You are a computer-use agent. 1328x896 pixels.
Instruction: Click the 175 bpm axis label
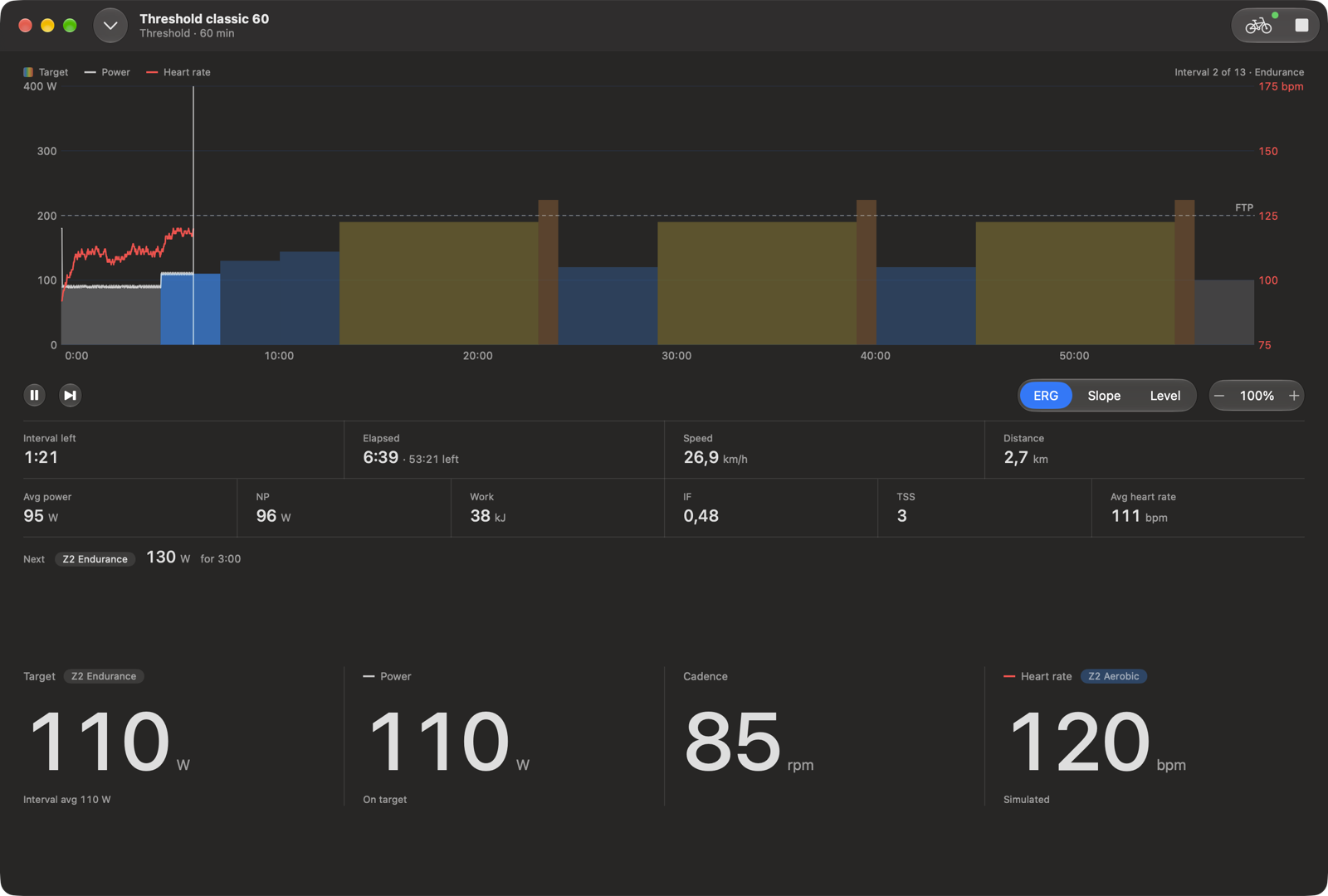(x=1281, y=86)
